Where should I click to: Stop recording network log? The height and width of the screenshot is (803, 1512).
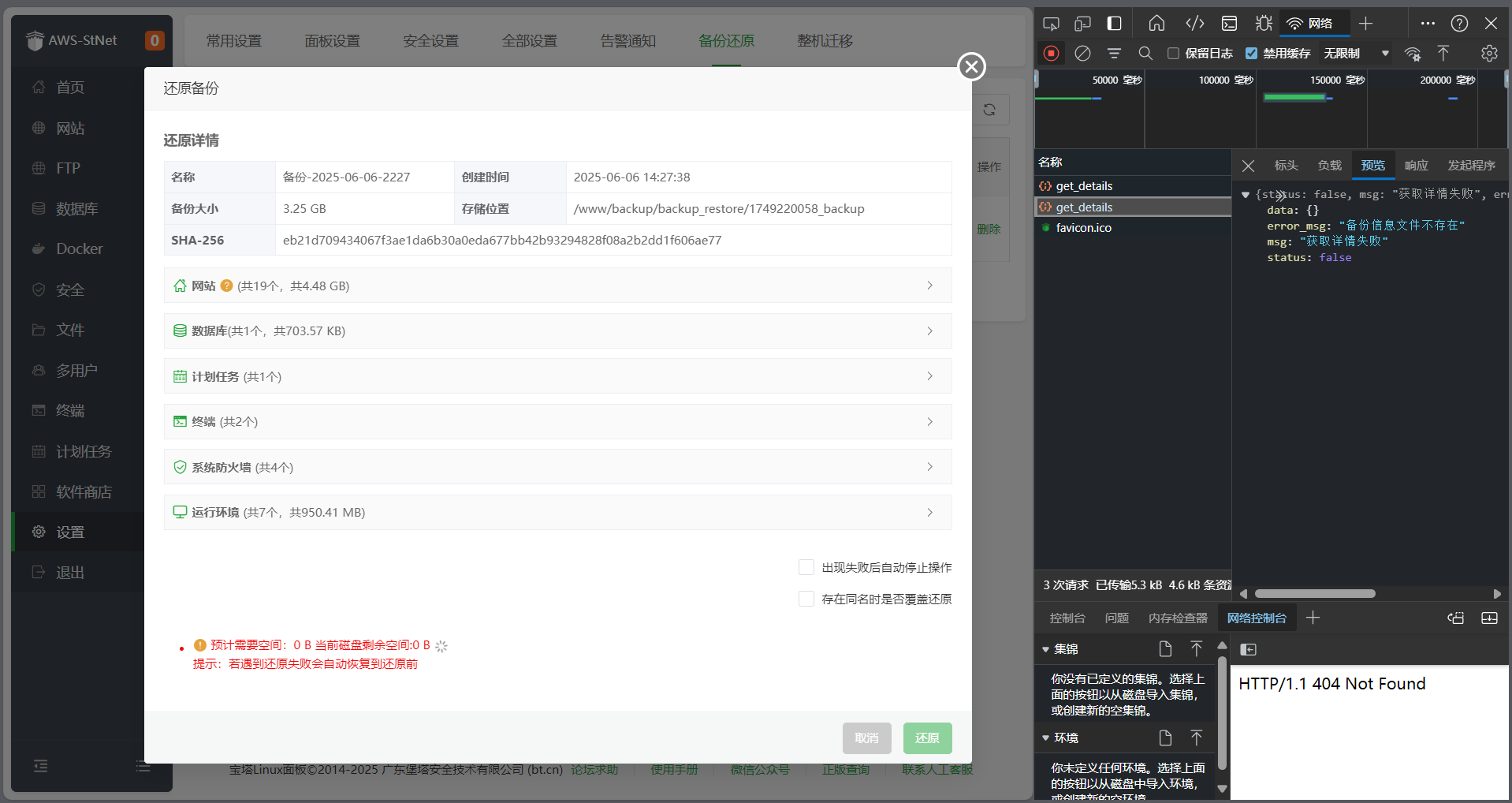point(1051,54)
